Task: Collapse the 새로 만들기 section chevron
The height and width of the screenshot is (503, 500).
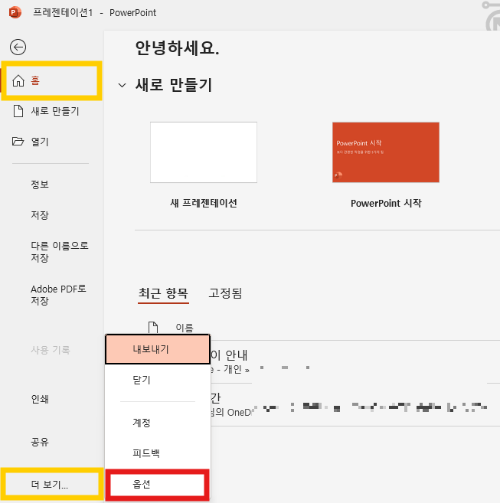Action: tap(122, 85)
